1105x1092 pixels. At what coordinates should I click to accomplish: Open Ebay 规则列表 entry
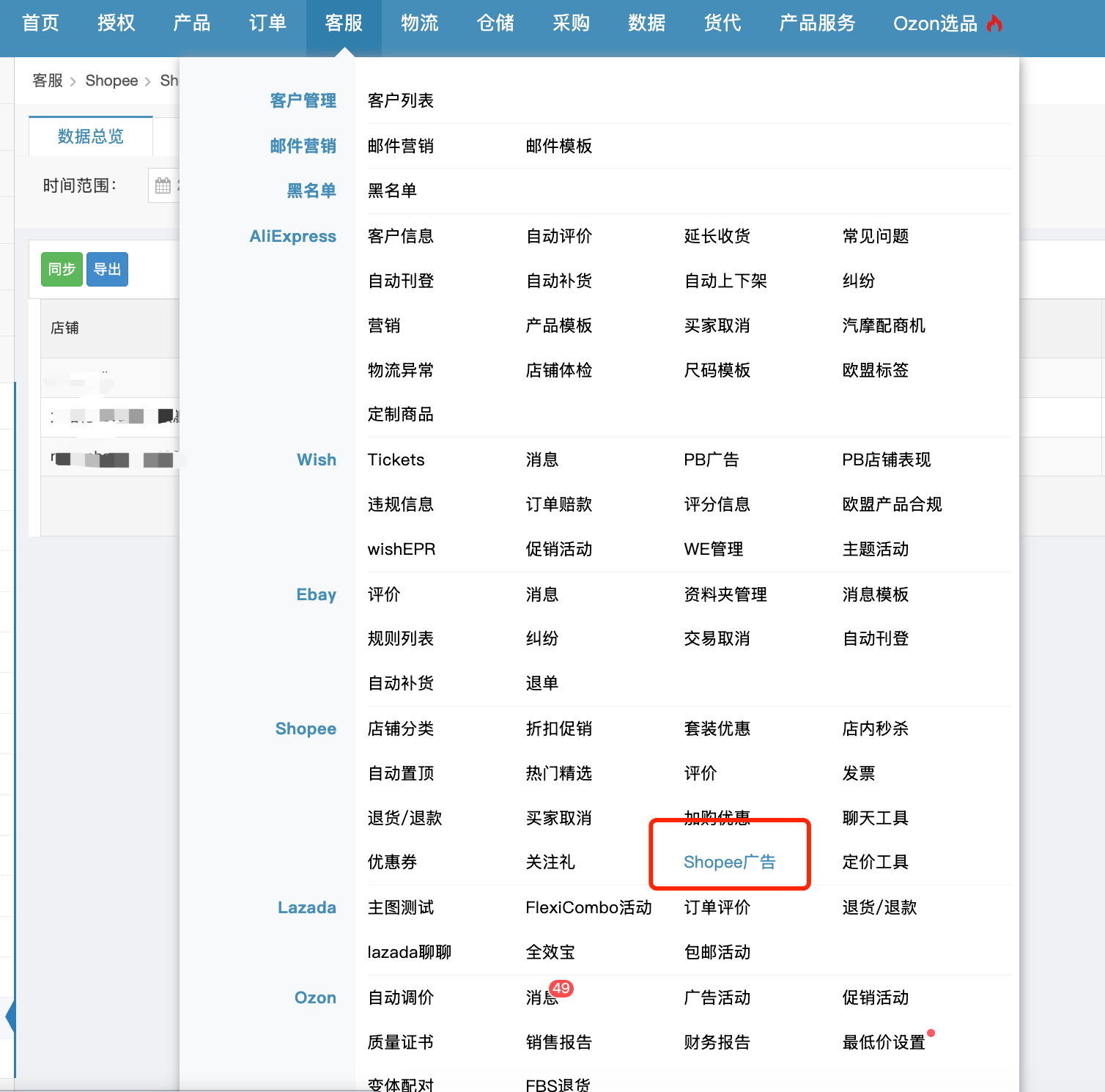(x=401, y=638)
